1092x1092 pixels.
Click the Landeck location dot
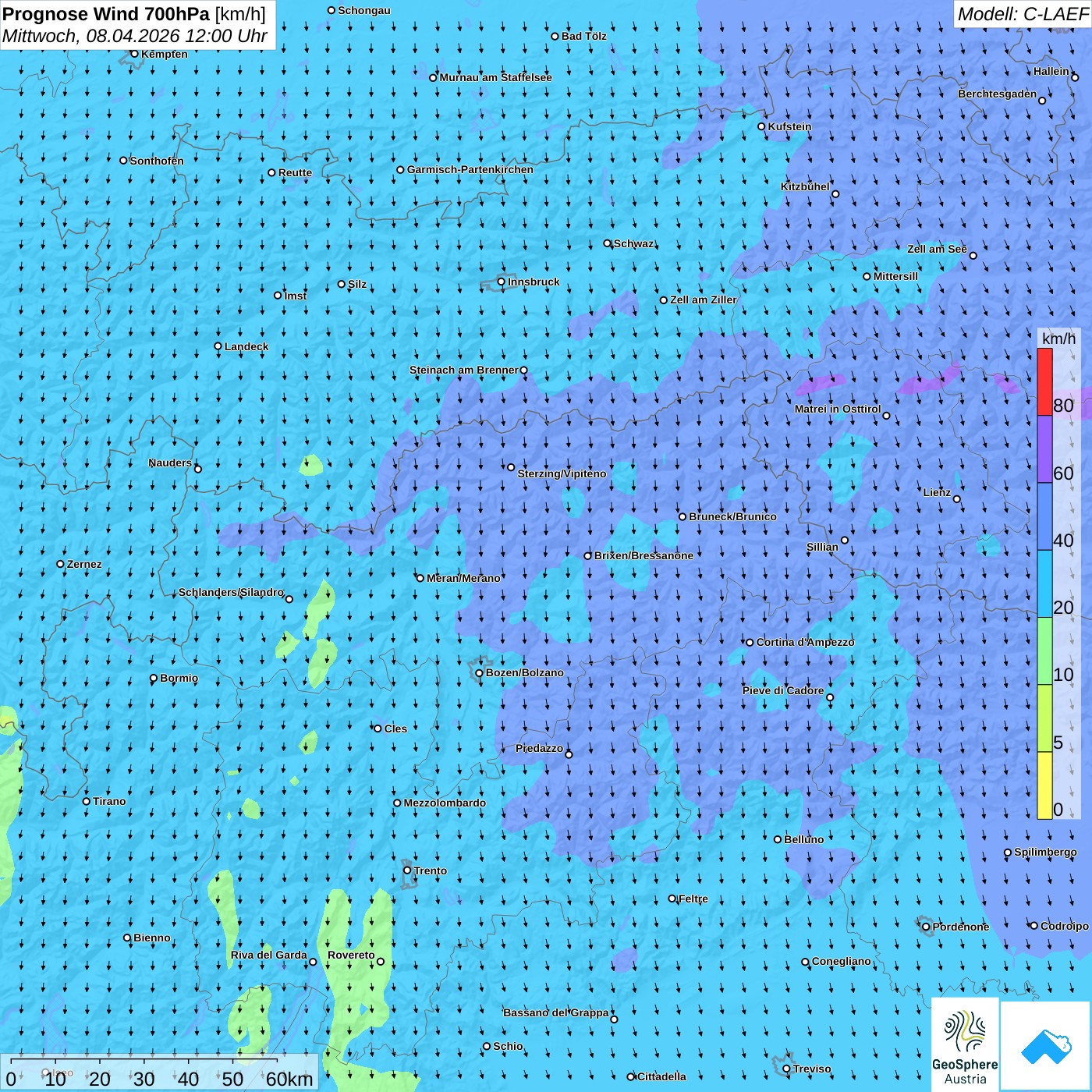point(218,346)
